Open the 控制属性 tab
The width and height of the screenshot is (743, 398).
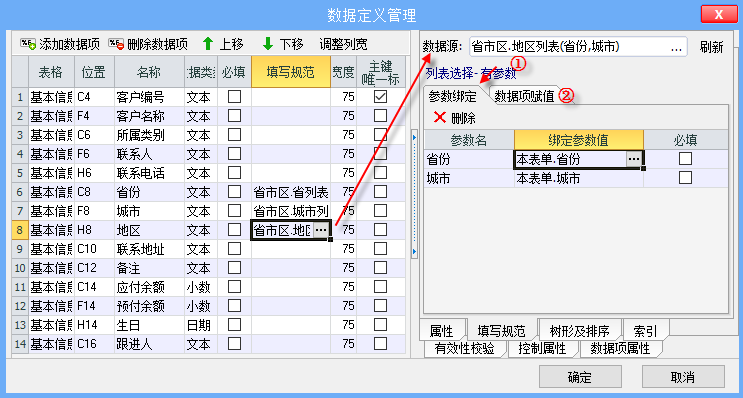(542, 349)
